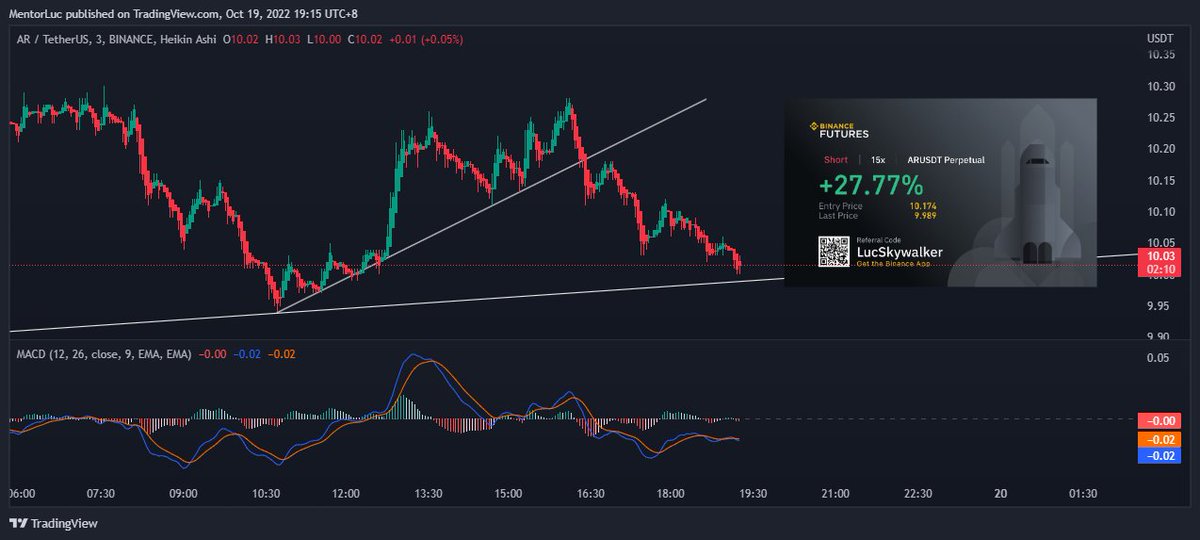
Task: Click the USDT currency label on price axis
Action: pos(1159,38)
